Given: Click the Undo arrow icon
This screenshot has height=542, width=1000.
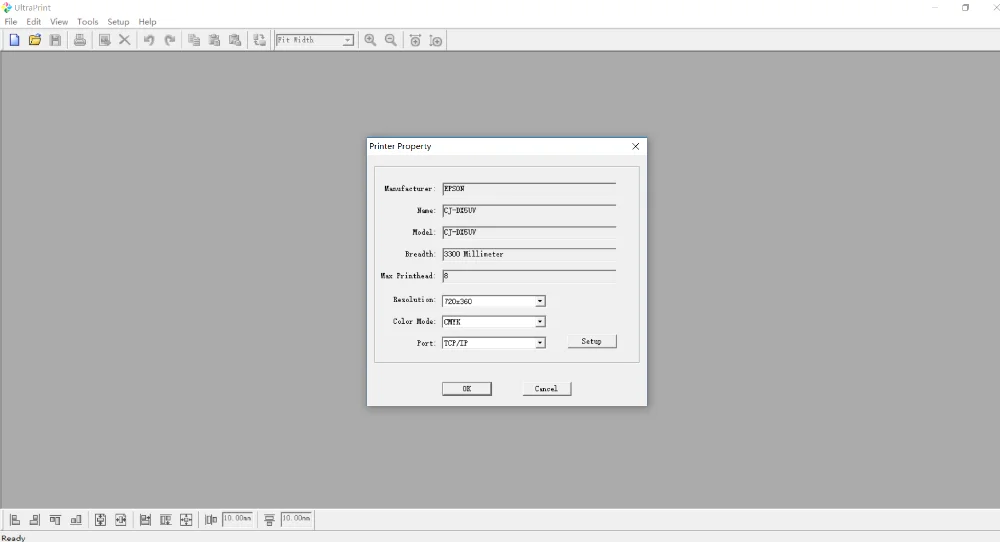Looking at the screenshot, I should tap(149, 40).
